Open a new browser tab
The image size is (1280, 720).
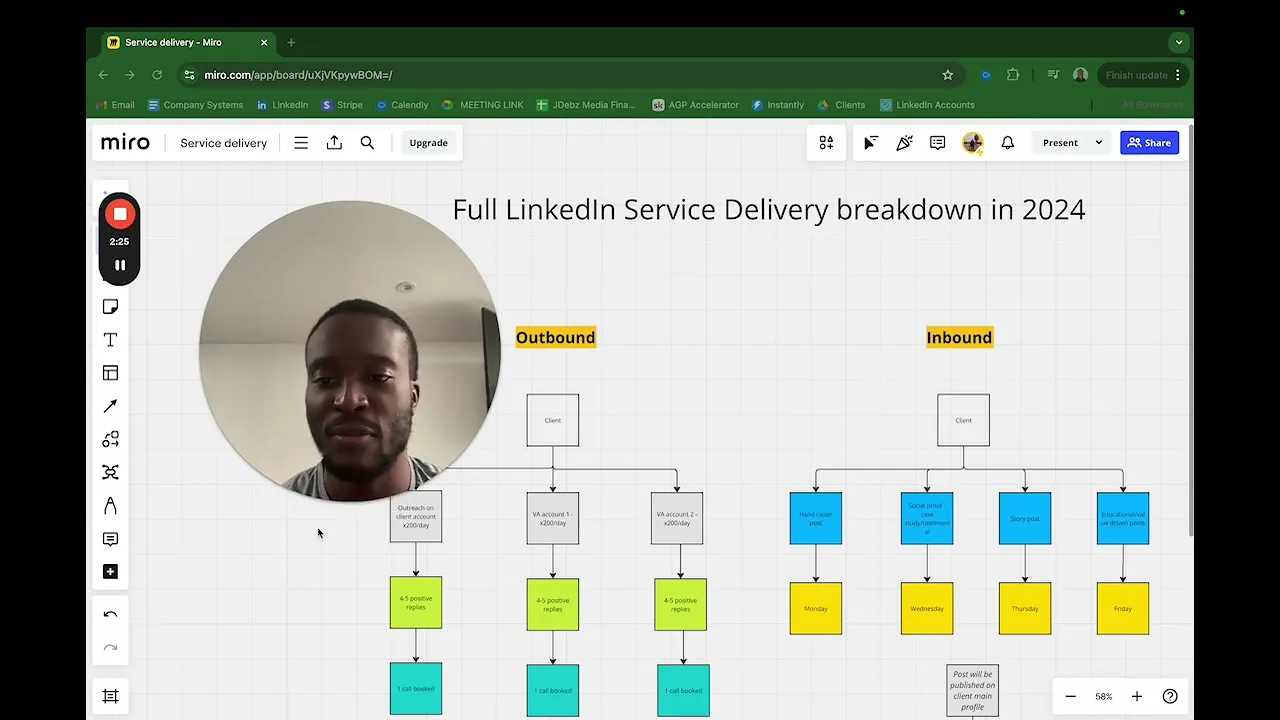pos(291,42)
